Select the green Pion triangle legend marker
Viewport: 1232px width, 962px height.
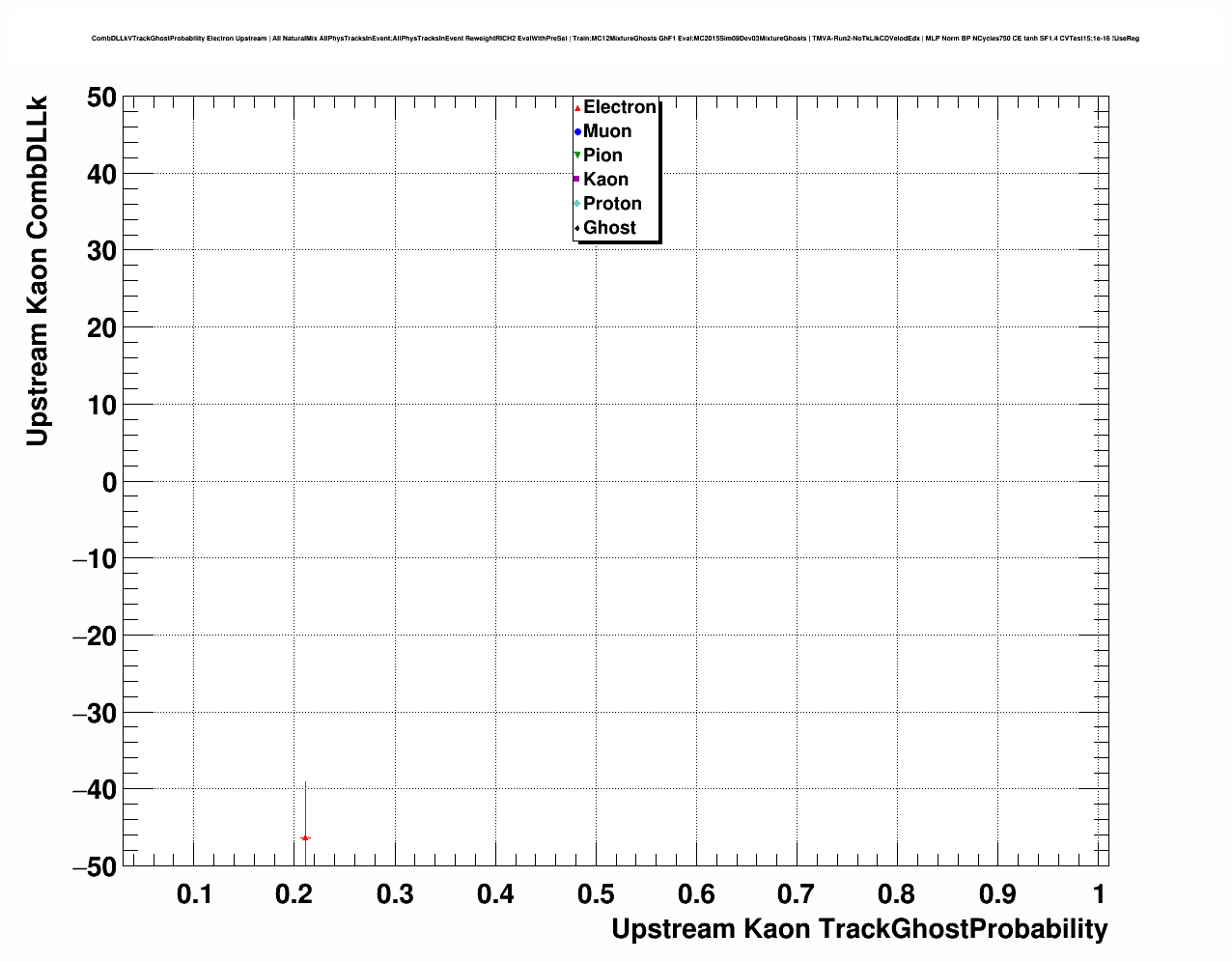coord(577,156)
